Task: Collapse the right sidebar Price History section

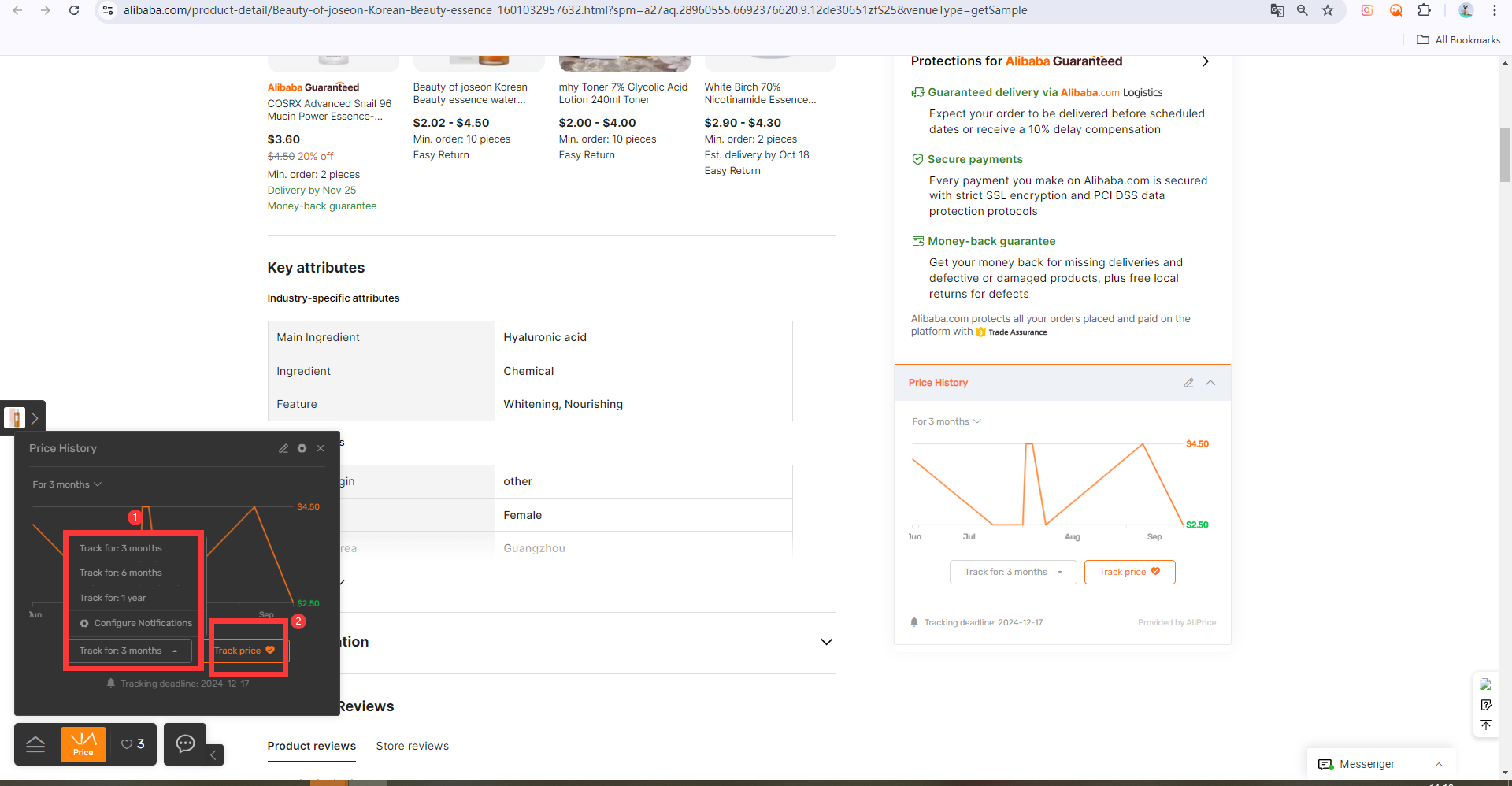Action: (x=1210, y=383)
